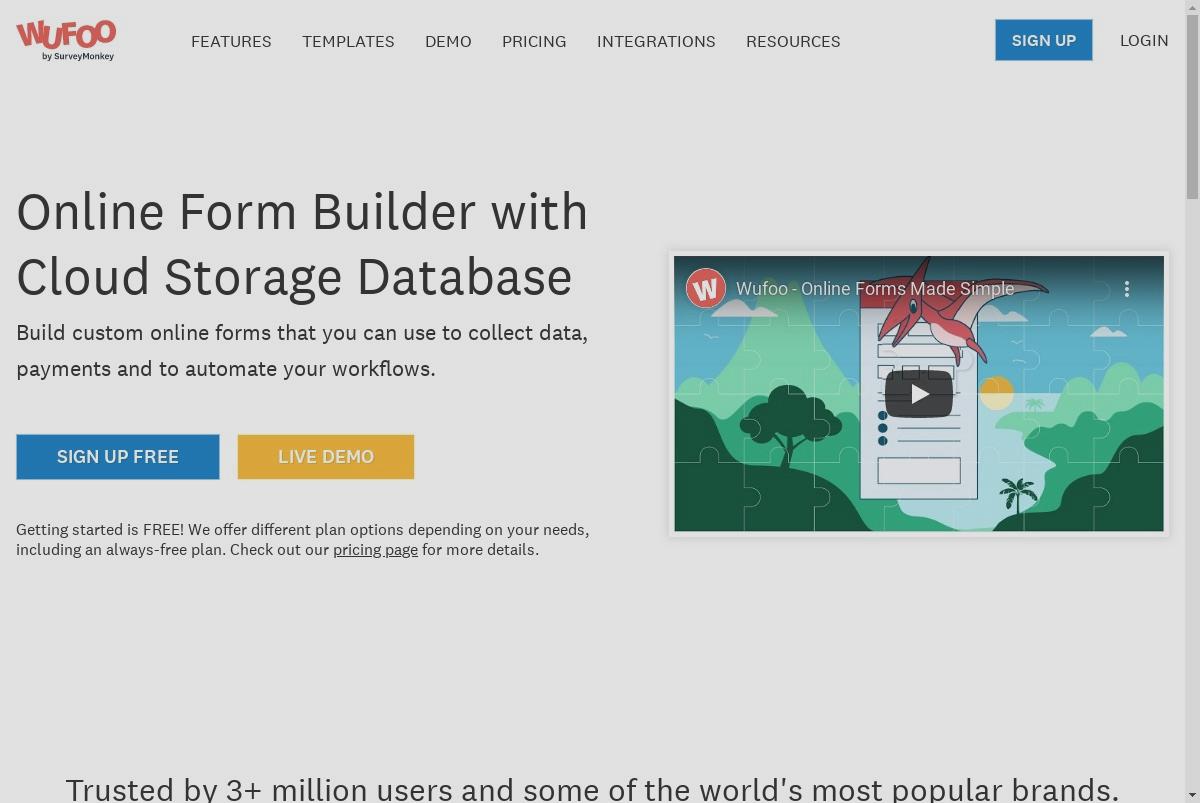Viewport: 1200px width, 803px height.
Task: Click the LOGIN link
Action: coord(1144,40)
